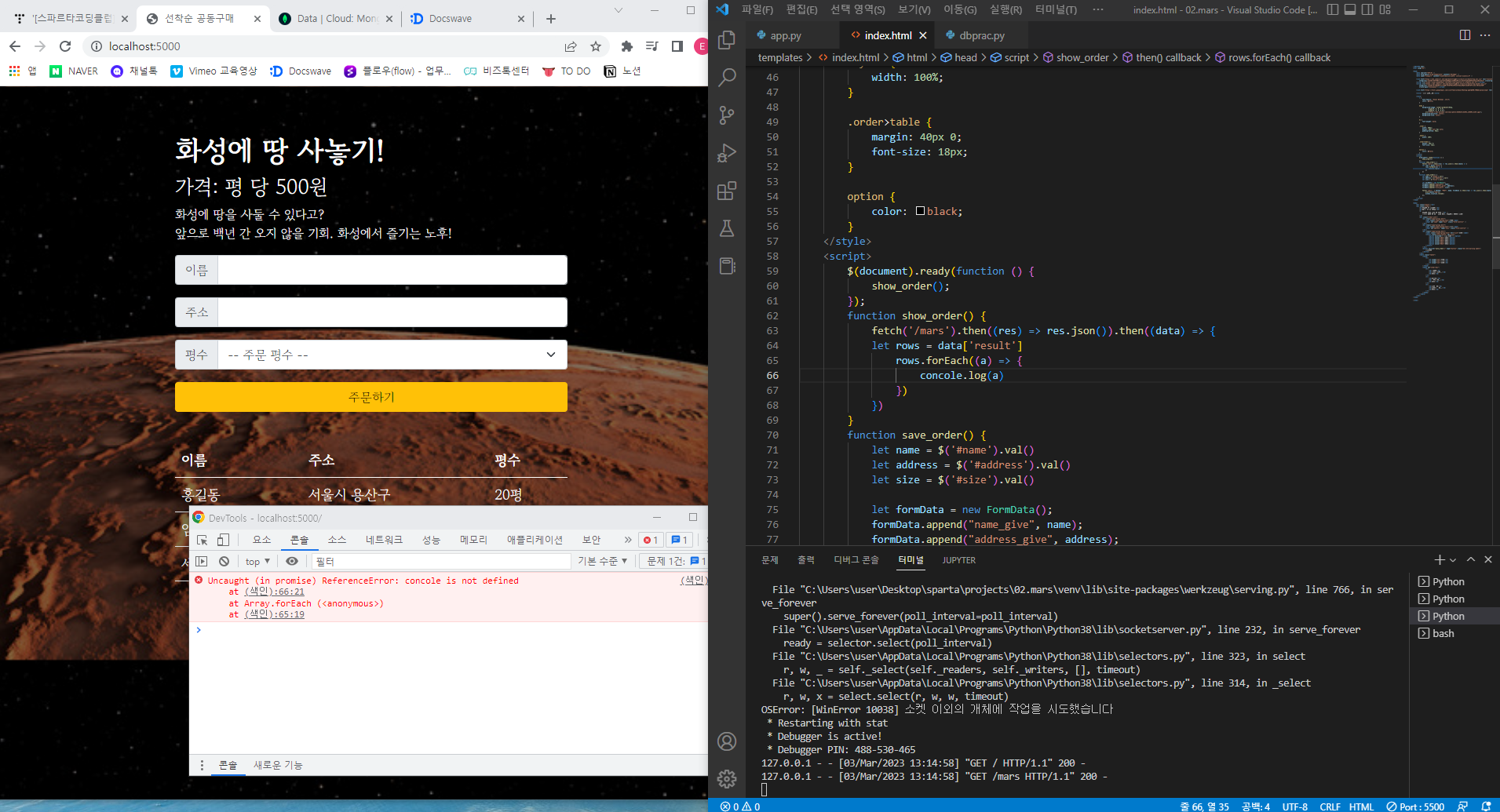The height and width of the screenshot is (812, 1500).
Task: Open the 파일(F) menu in VS Code
Action: [x=757, y=9]
